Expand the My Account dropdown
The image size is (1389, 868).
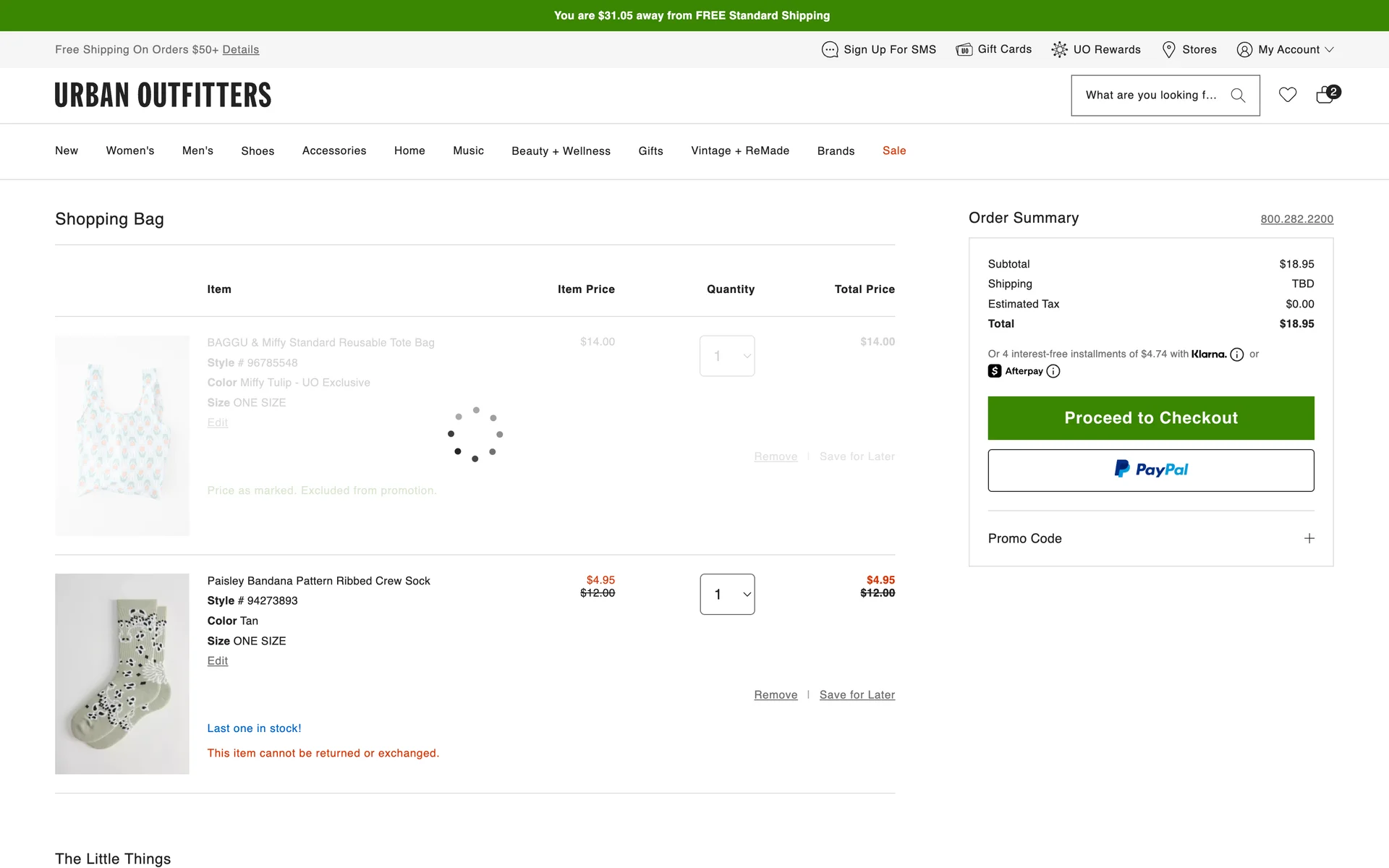coord(1288,49)
